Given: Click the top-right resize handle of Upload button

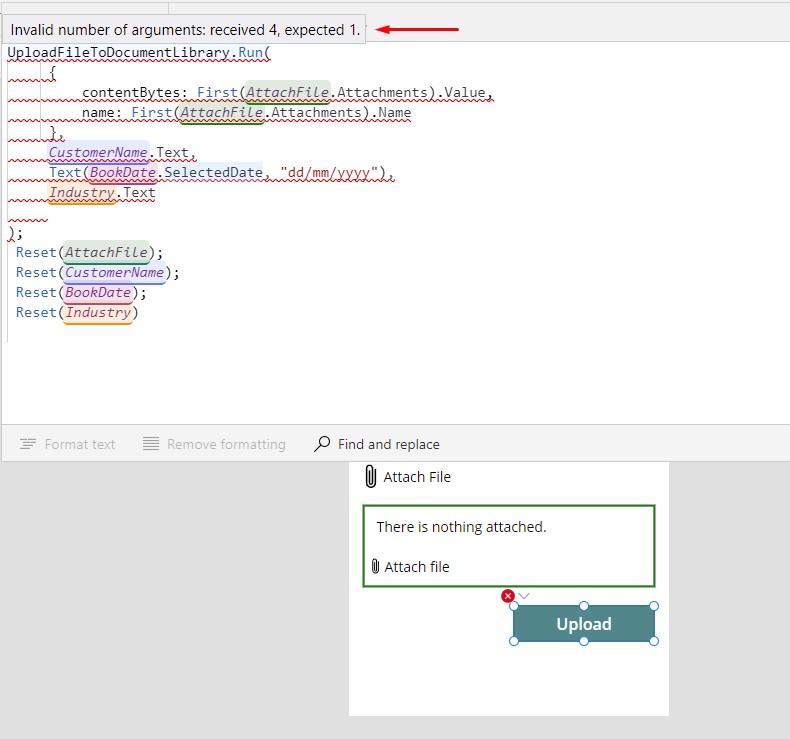Looking at the screenshot, I should [x=654, y=606].
